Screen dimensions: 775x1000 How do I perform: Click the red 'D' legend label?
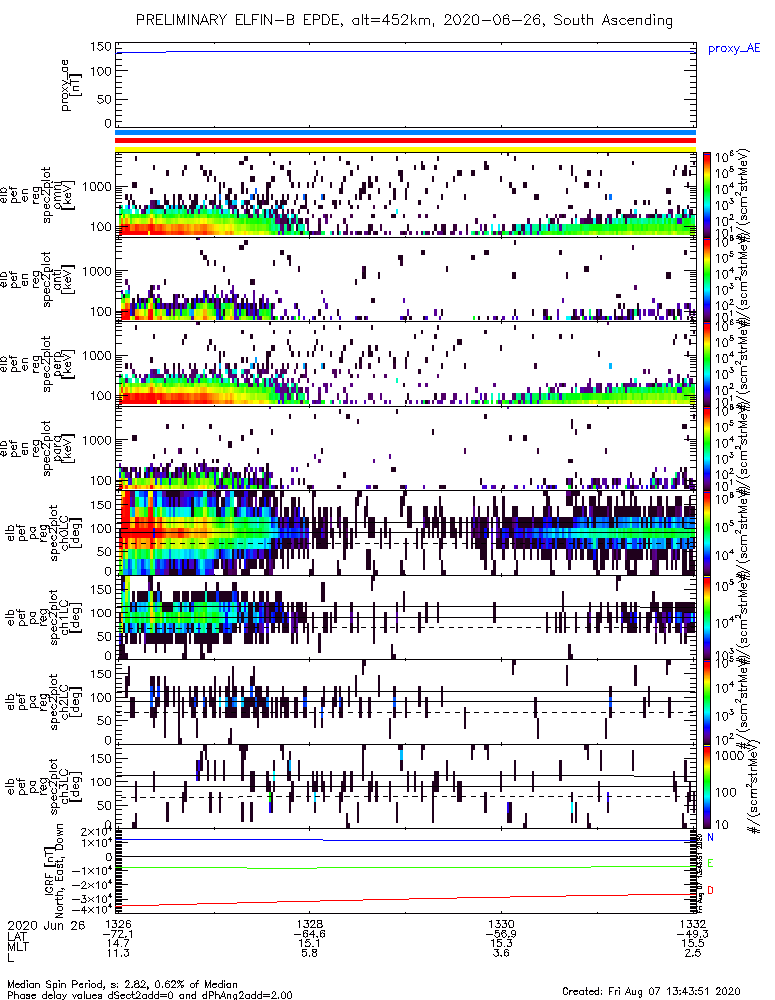pyautogui.click(x=710, y=890)
